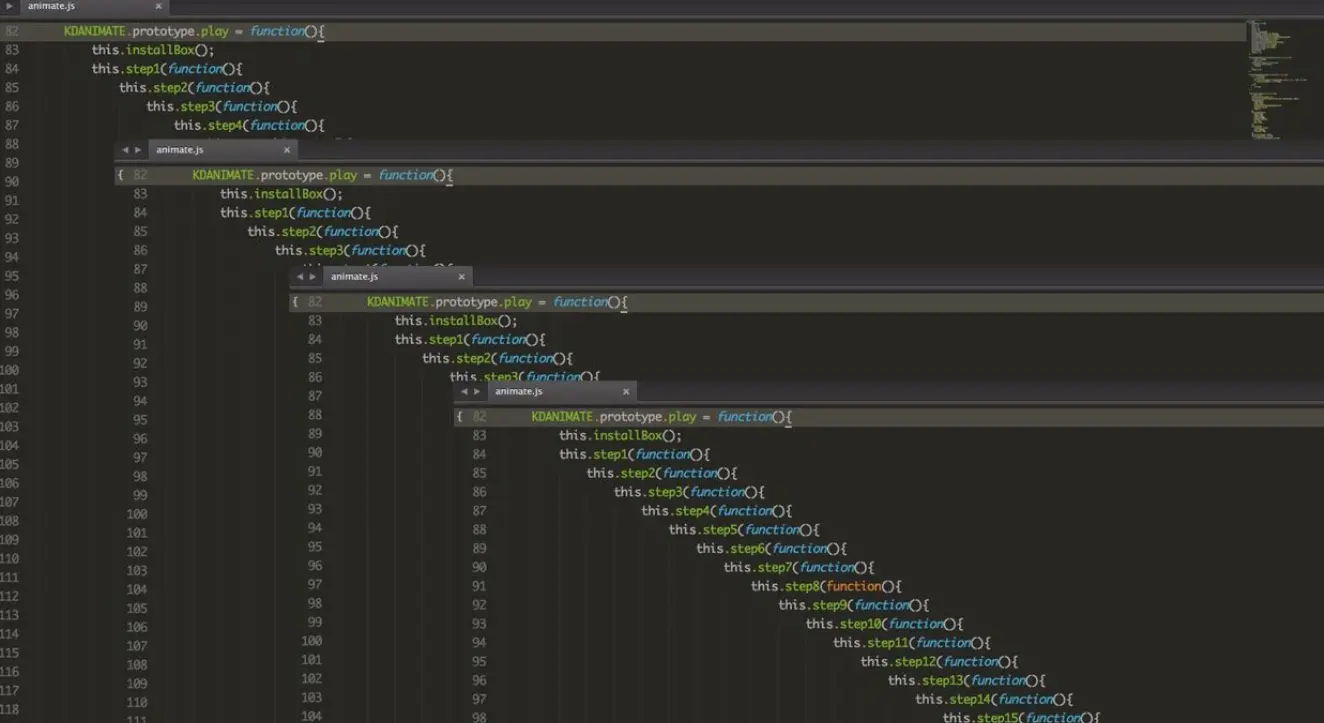Click the previous-tab arrow in the second nested editor

[125, 150]
